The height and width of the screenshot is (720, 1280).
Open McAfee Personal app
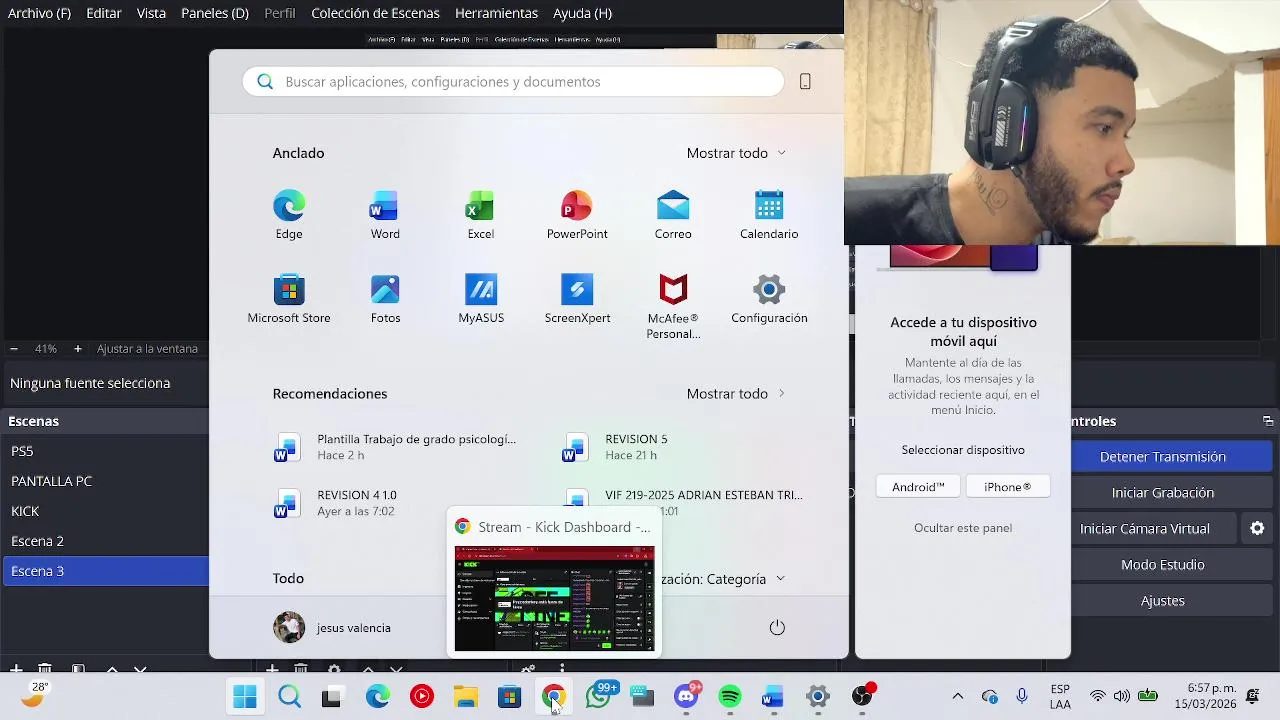coord(673,307)
